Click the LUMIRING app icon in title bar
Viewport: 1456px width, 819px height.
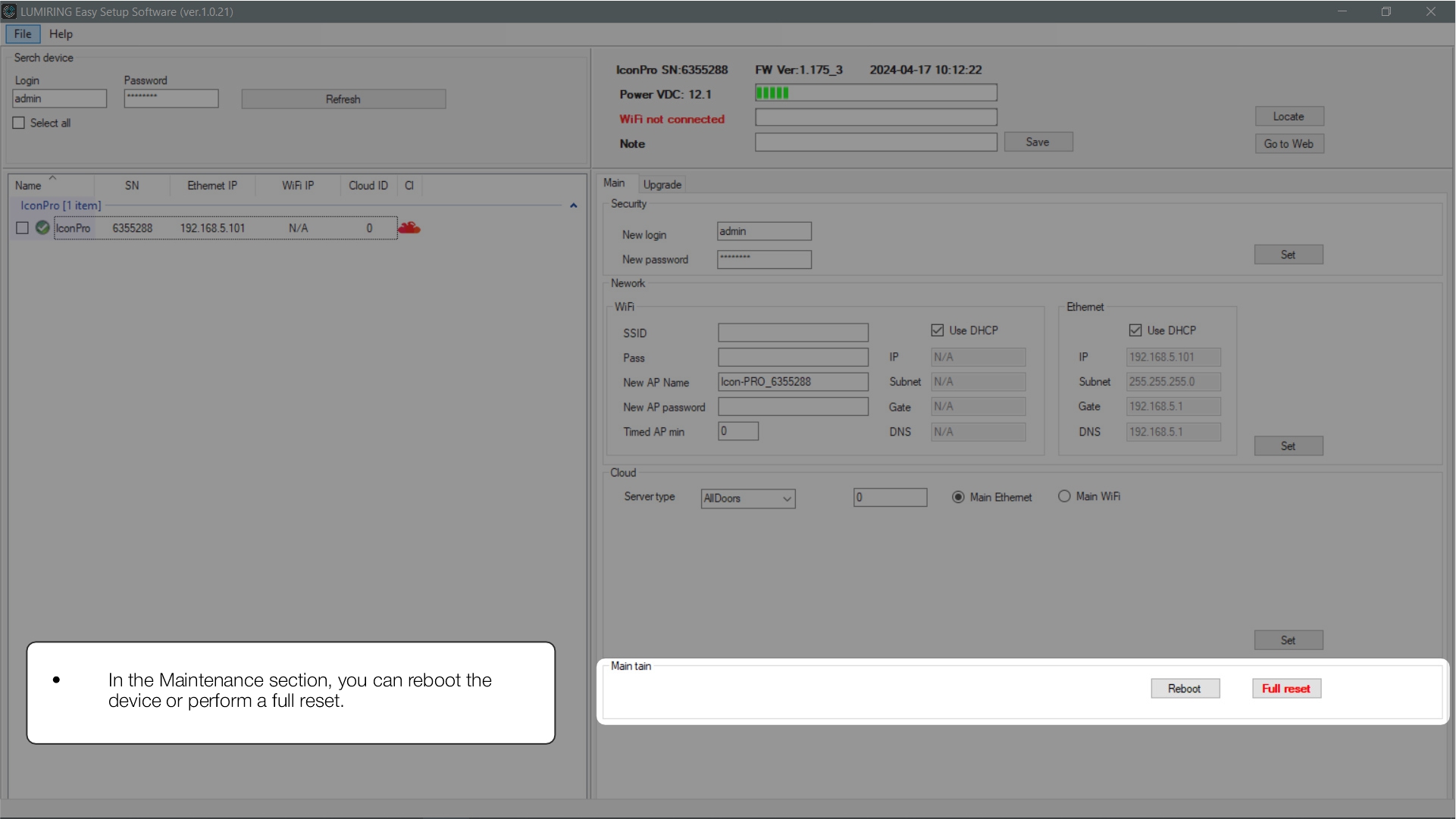[x=9, y=11]
